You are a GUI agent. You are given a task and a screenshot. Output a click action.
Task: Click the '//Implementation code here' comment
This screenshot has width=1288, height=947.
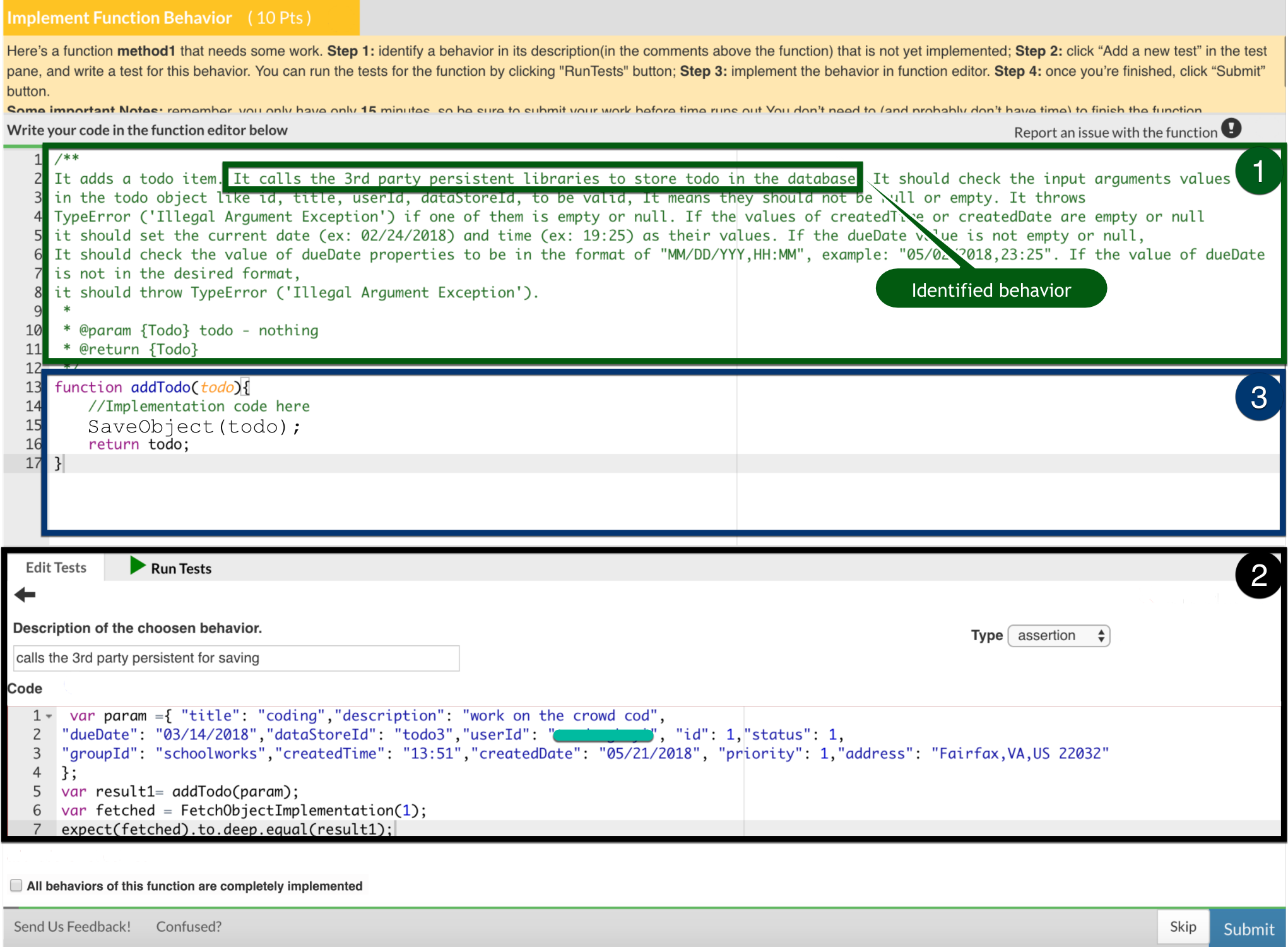tap(199, 407)
